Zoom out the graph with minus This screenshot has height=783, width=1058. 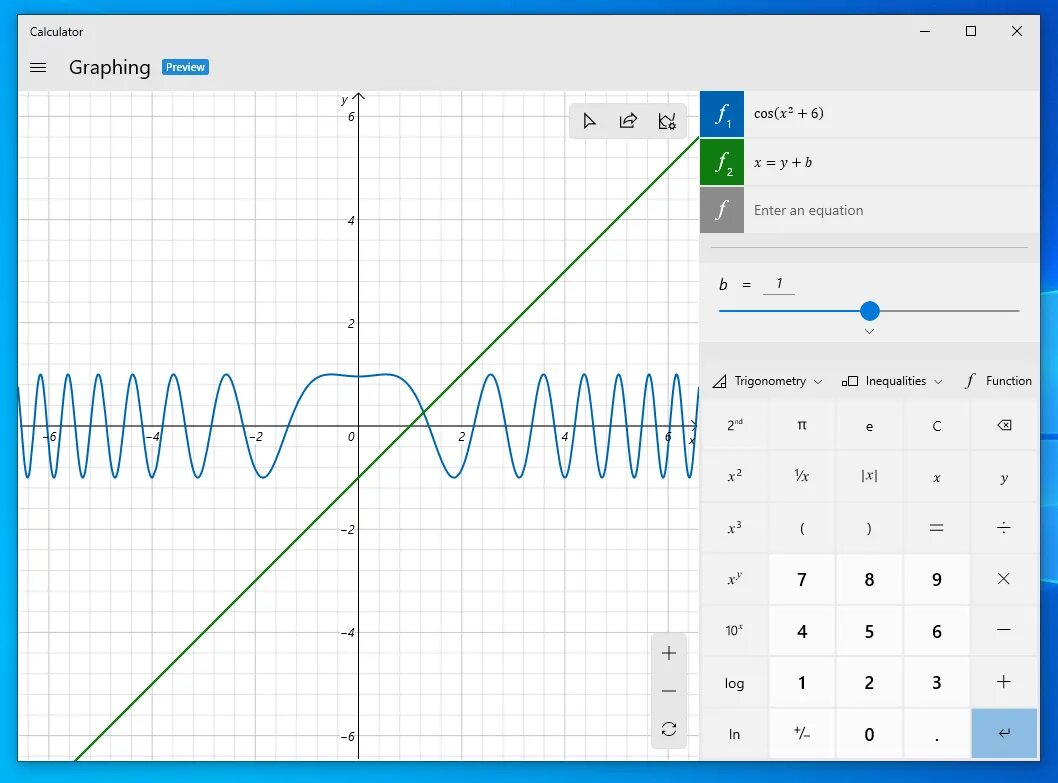669,691
